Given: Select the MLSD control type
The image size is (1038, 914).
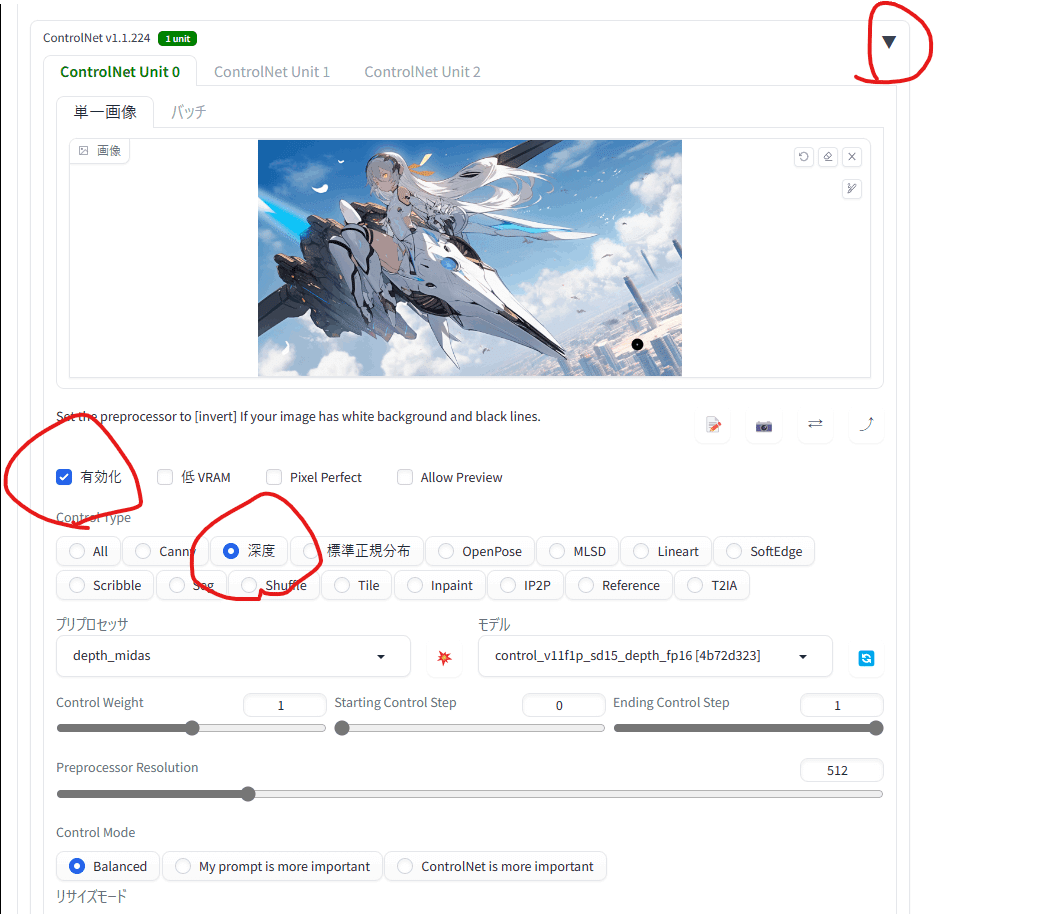Looking at the screenshot, I should 577,551.
